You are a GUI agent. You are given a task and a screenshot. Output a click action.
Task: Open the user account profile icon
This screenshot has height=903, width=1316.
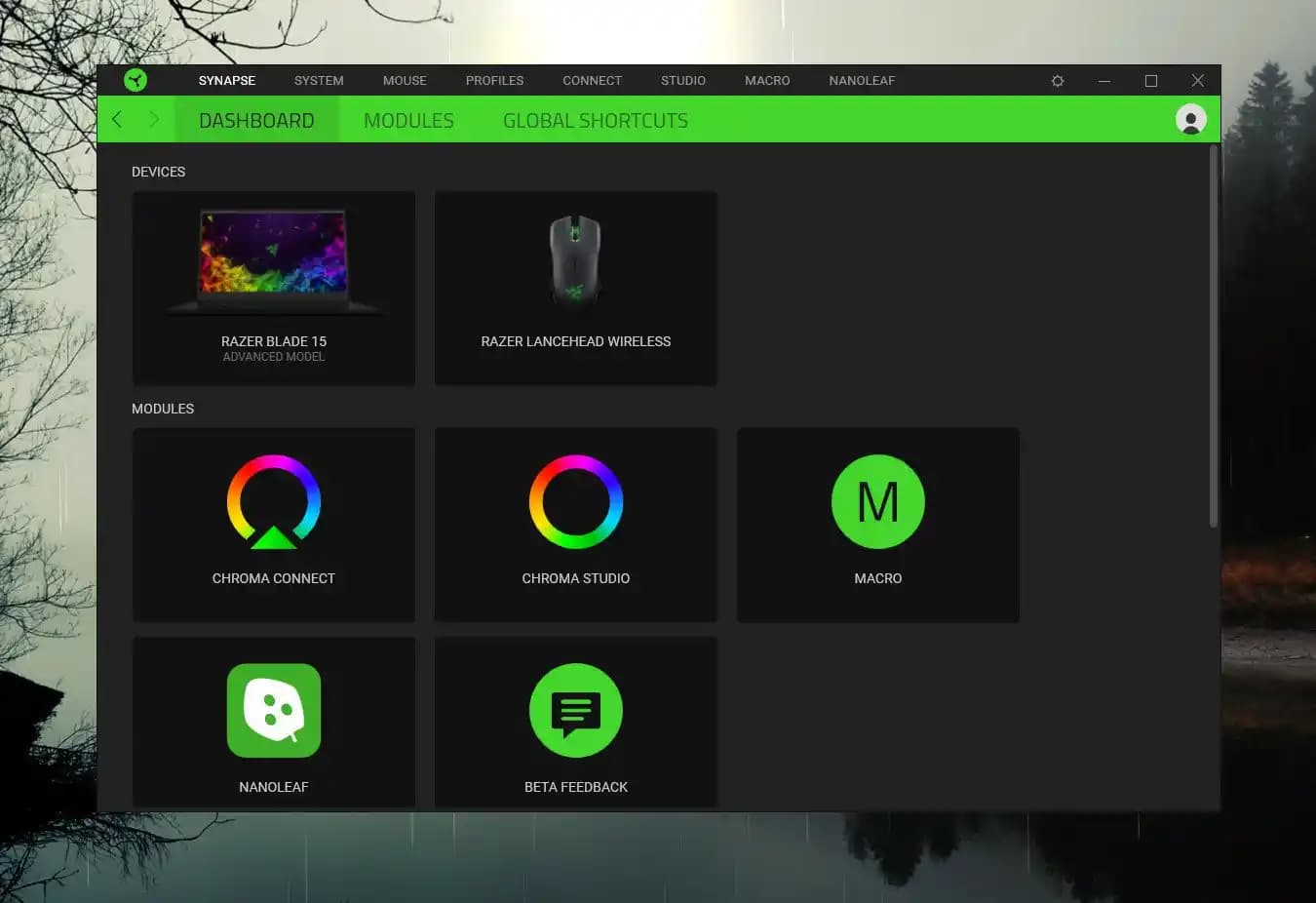(1190, 120)
